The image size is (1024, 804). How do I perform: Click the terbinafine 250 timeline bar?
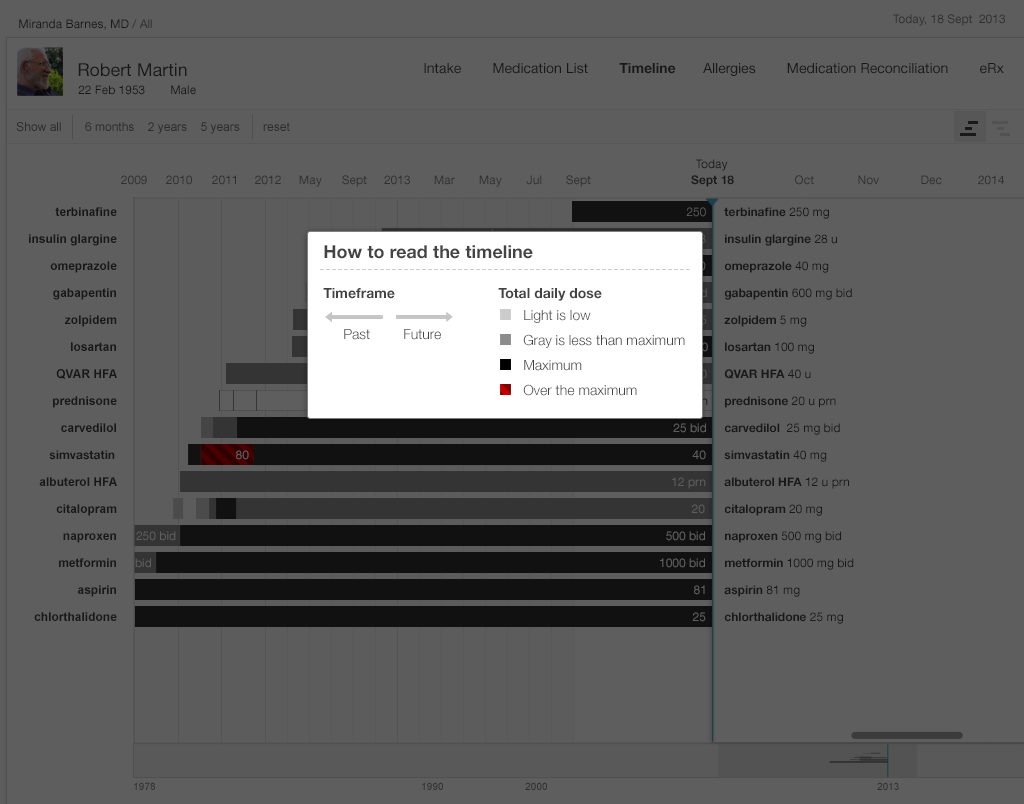640,212
